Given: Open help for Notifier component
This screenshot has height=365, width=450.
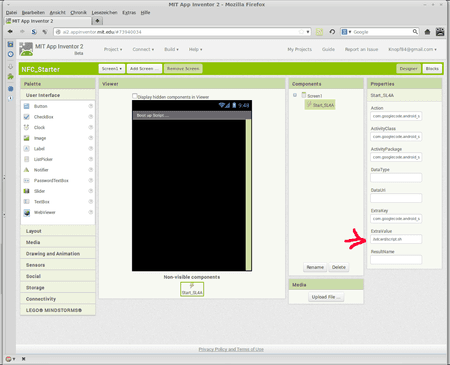Looking at the screenshot, I should tap(90, 170).
